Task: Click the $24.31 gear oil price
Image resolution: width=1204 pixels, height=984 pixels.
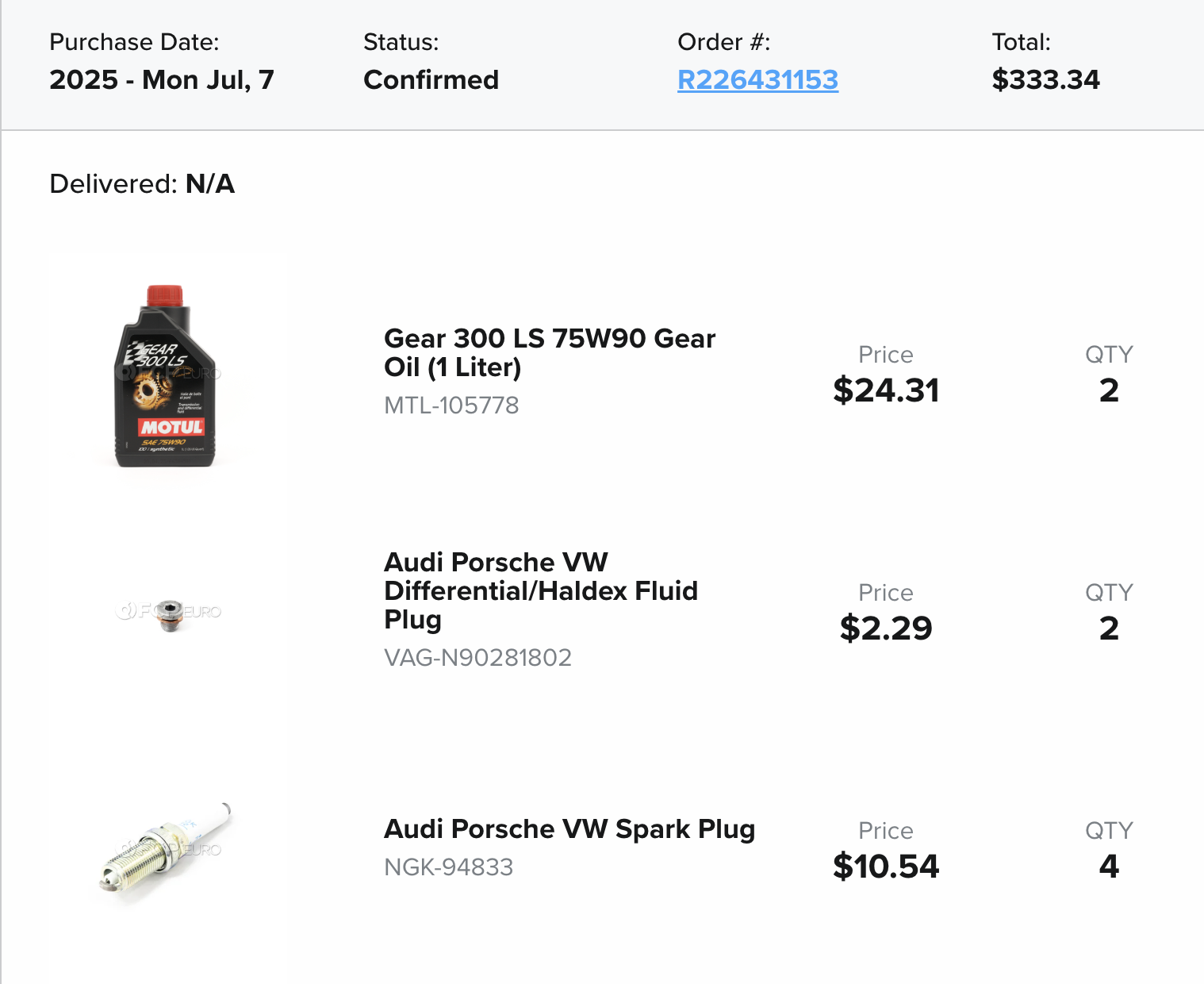Action: 886,390
